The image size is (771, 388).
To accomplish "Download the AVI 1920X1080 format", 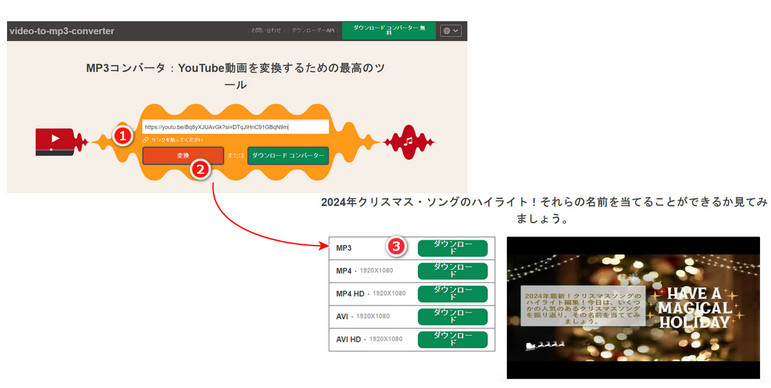I will pyautogui.click(x=453, y=317).
